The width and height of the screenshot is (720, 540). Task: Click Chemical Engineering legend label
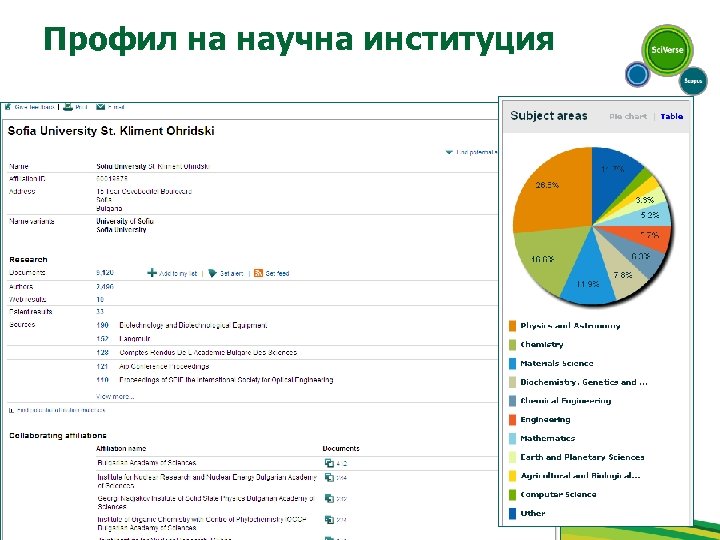(x=565, y=400)
